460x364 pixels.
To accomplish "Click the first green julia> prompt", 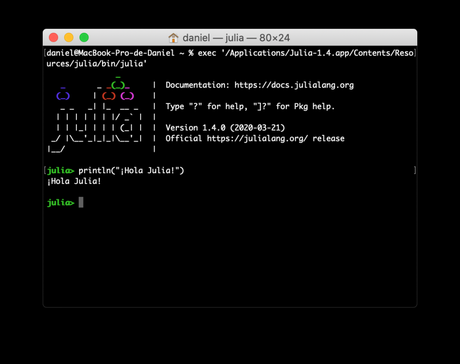I will pos(60,170).
